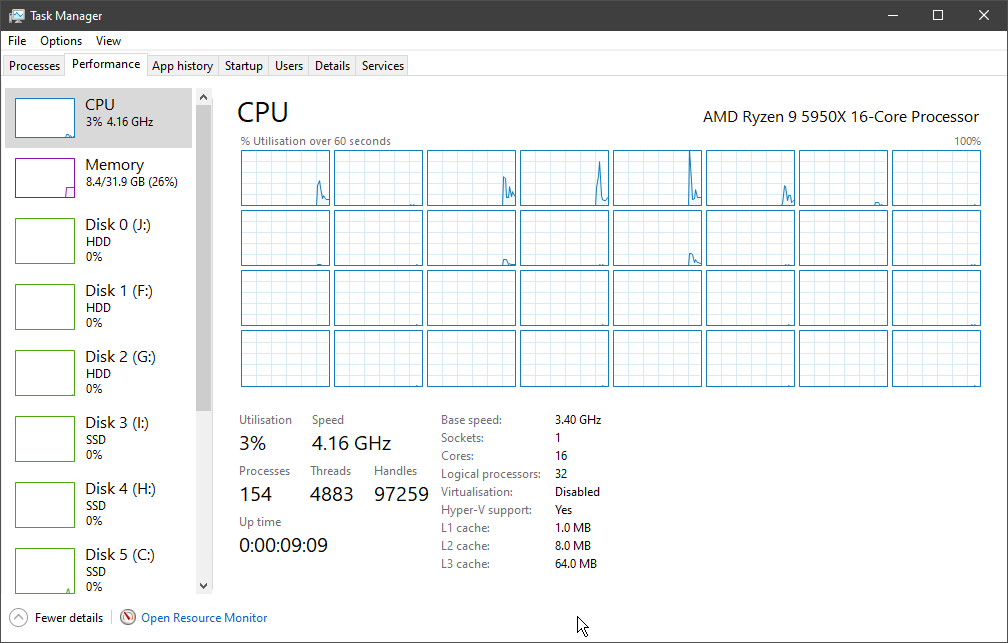Image resolution: width=1008 pixels, height=643 pixels.
Task: Select the Disk 4 (H:) mini graph
Action: point(45,505)
